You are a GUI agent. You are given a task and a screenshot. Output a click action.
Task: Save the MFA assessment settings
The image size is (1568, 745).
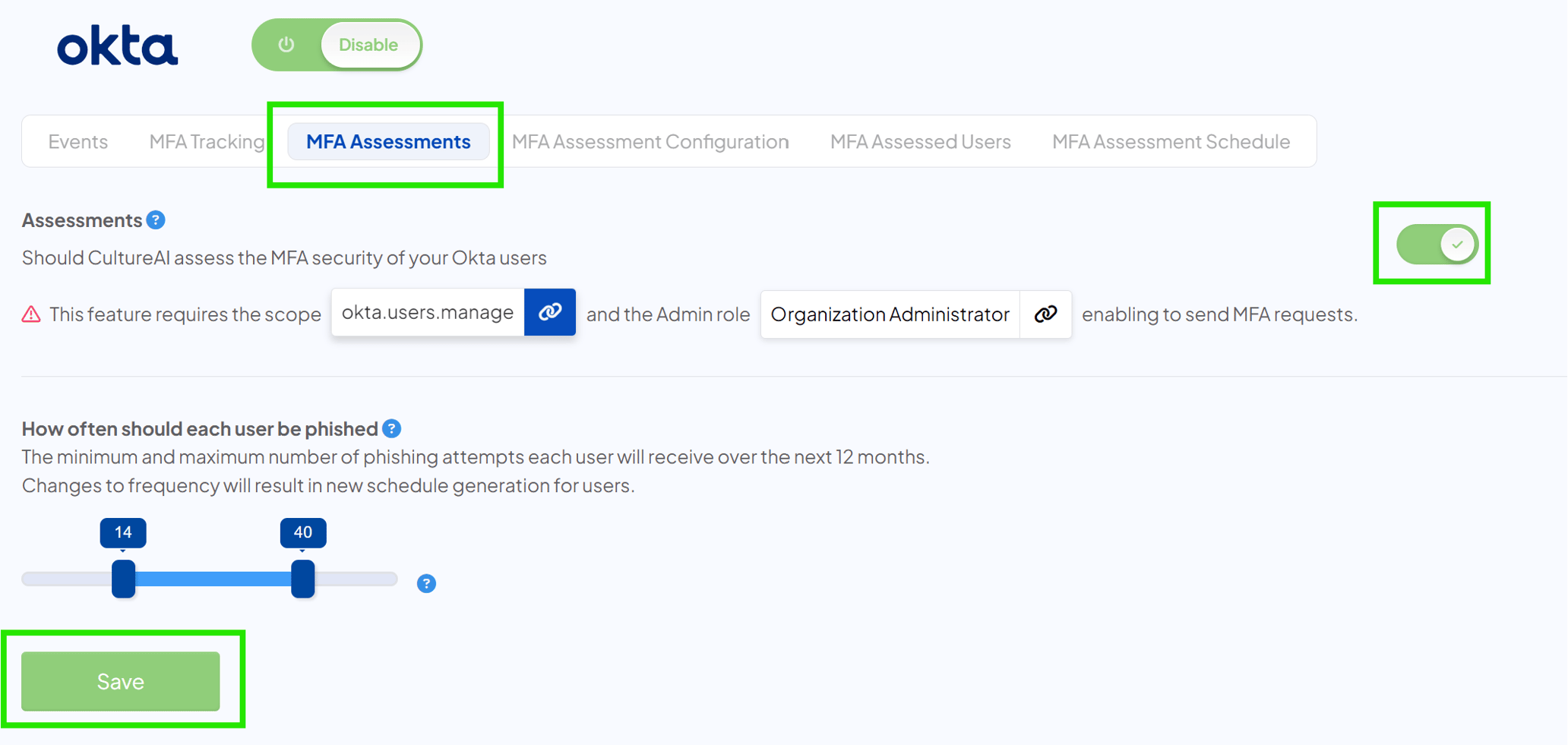(121, 680)
